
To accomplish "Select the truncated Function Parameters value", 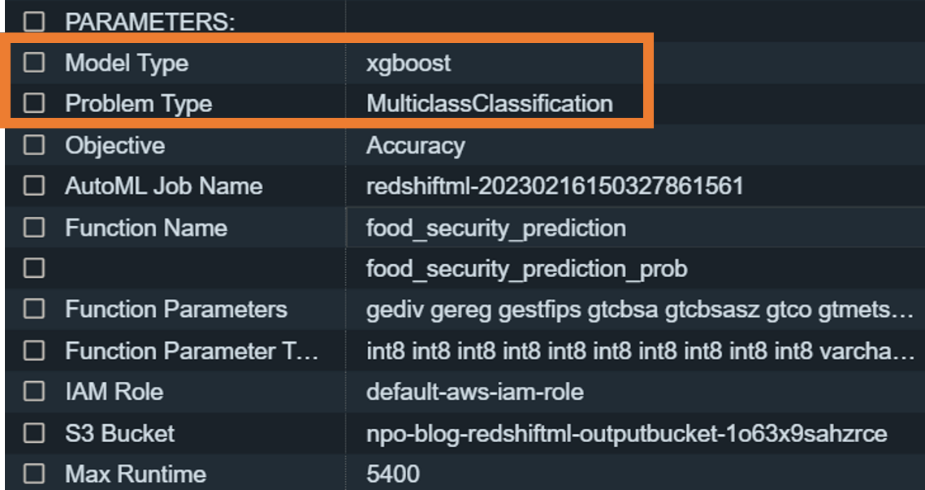I will [639, 310].
